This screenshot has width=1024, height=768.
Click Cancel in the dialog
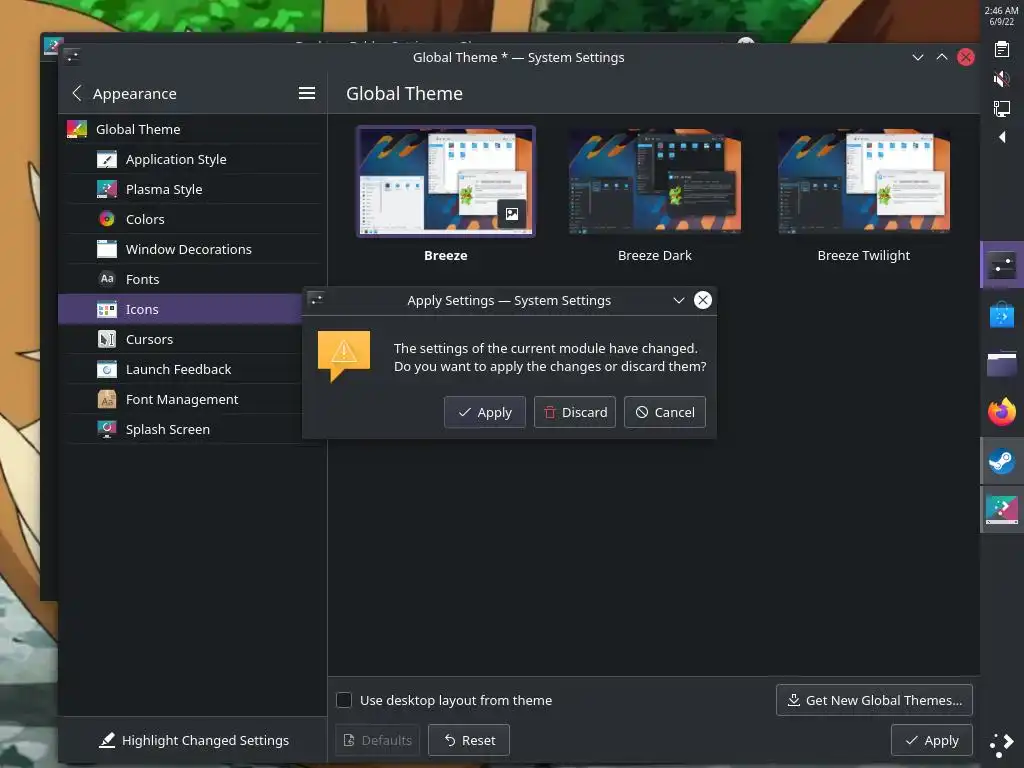tap(665, 412)
